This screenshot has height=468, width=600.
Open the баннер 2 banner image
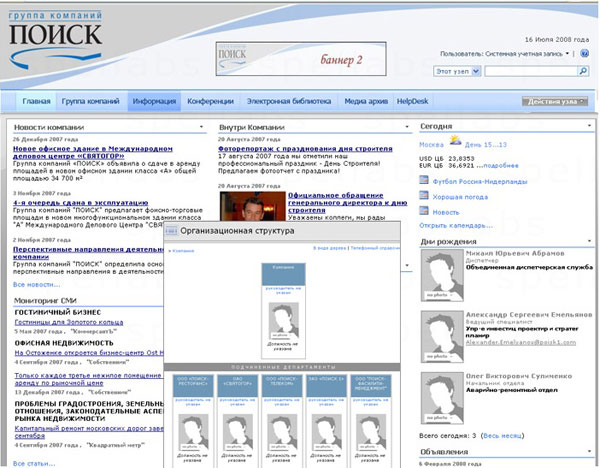pos(301,59)
